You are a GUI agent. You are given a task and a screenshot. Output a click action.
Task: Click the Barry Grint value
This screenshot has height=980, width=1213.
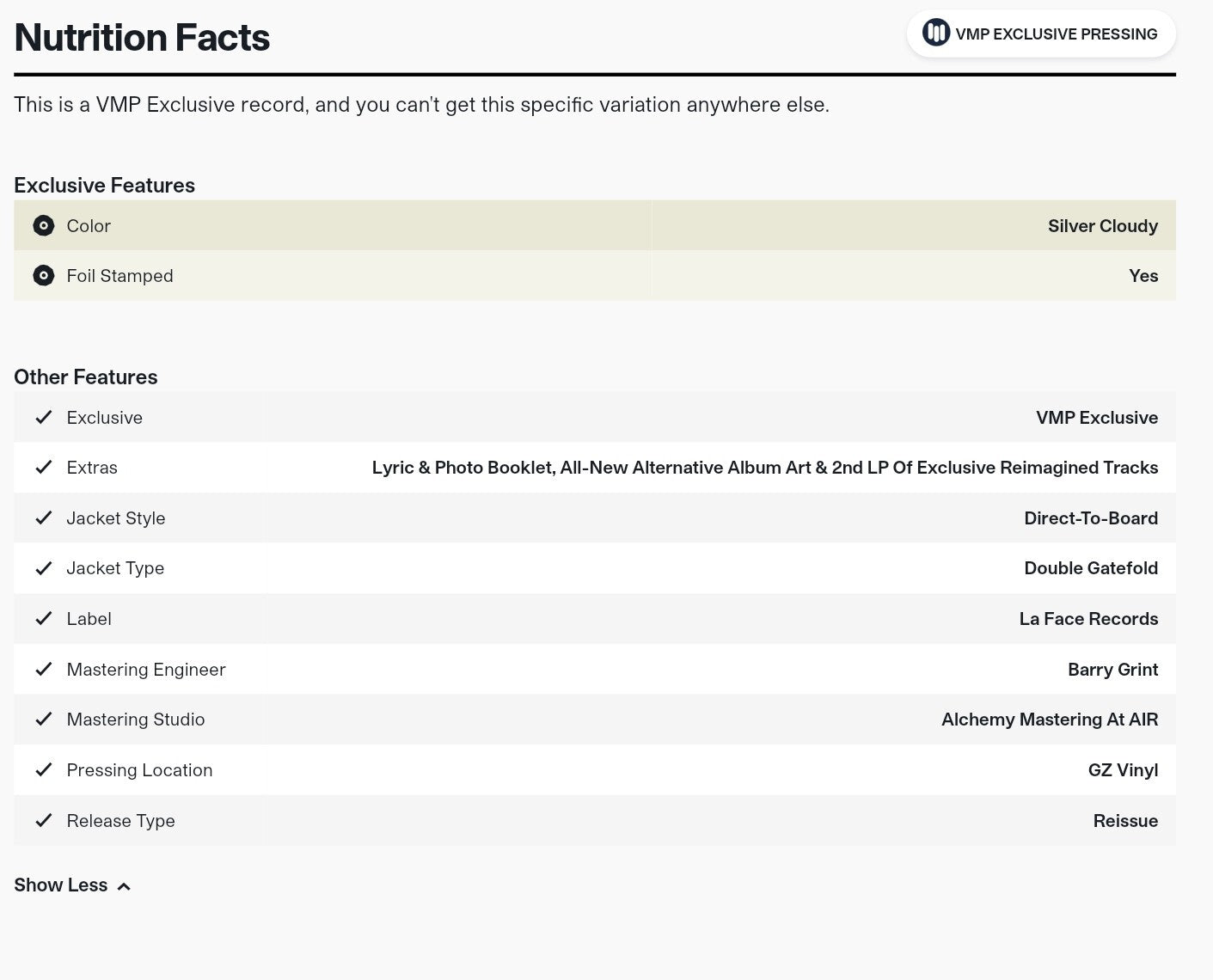click(1113, 670)
